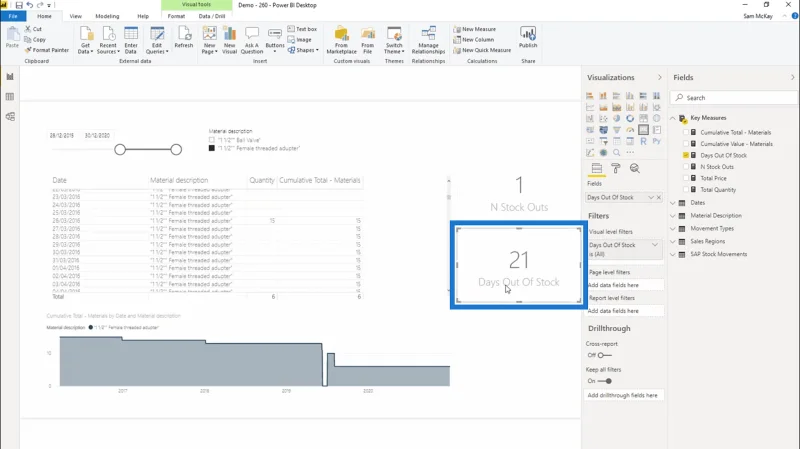Click the Search box in Fields pane
Screen dimensions: 800x449
click(735, 97)
